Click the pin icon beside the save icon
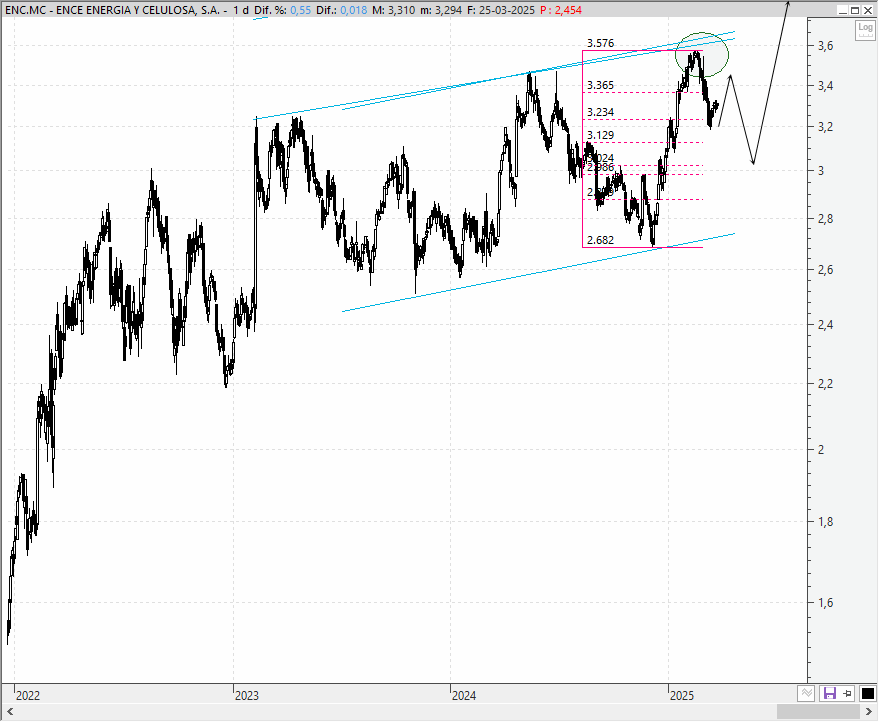The width and height of the screenshot is (879, 722). (x=848, y=694)
